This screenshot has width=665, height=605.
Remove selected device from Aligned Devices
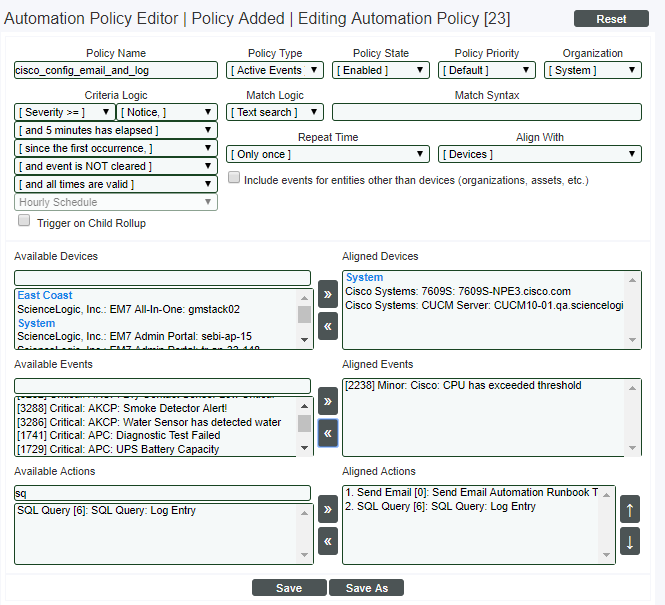(x=327, y=326)
